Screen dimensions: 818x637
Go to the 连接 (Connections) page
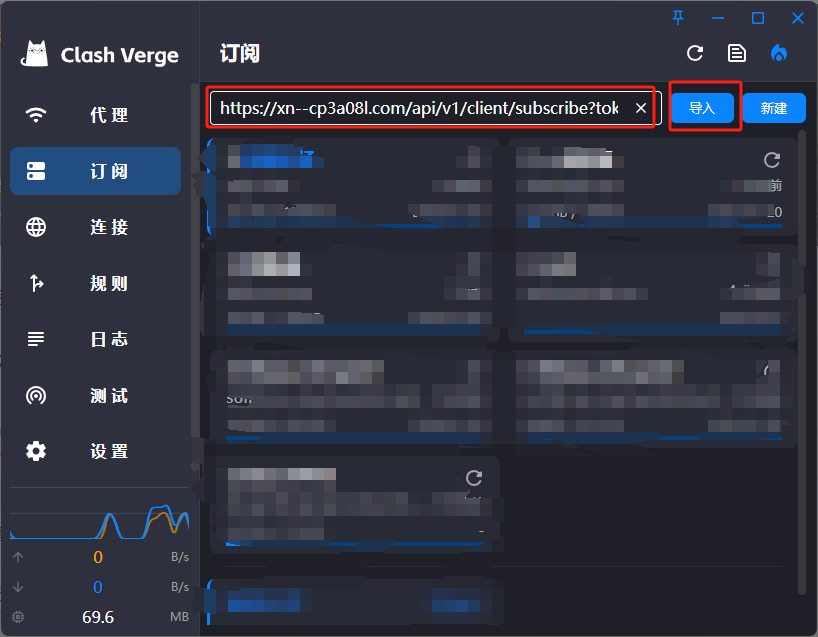coord(95,227)
